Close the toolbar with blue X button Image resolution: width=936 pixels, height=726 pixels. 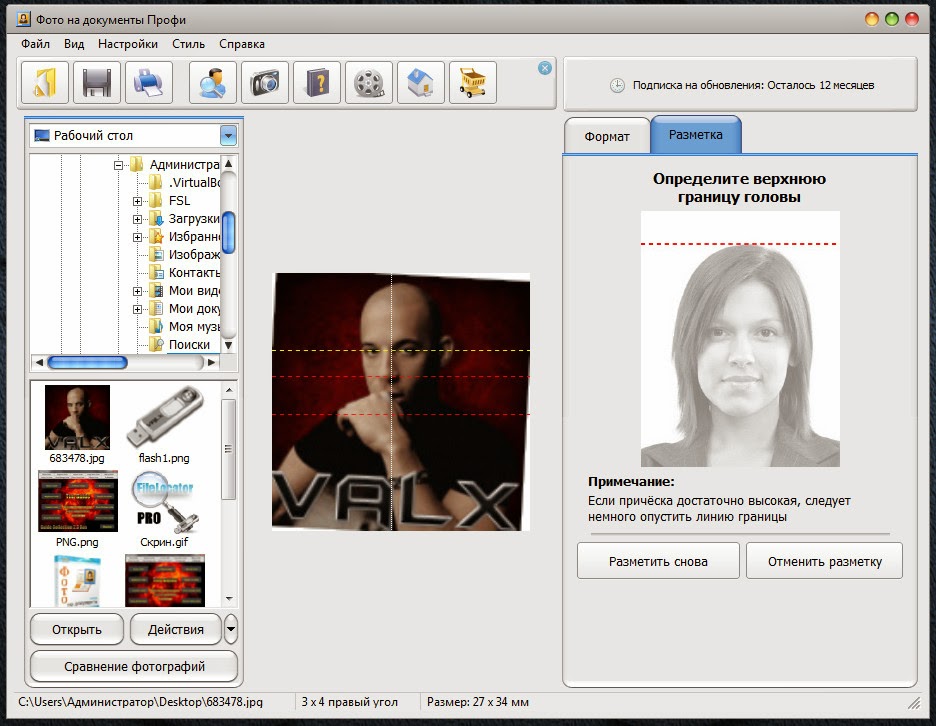click(544, 68)
